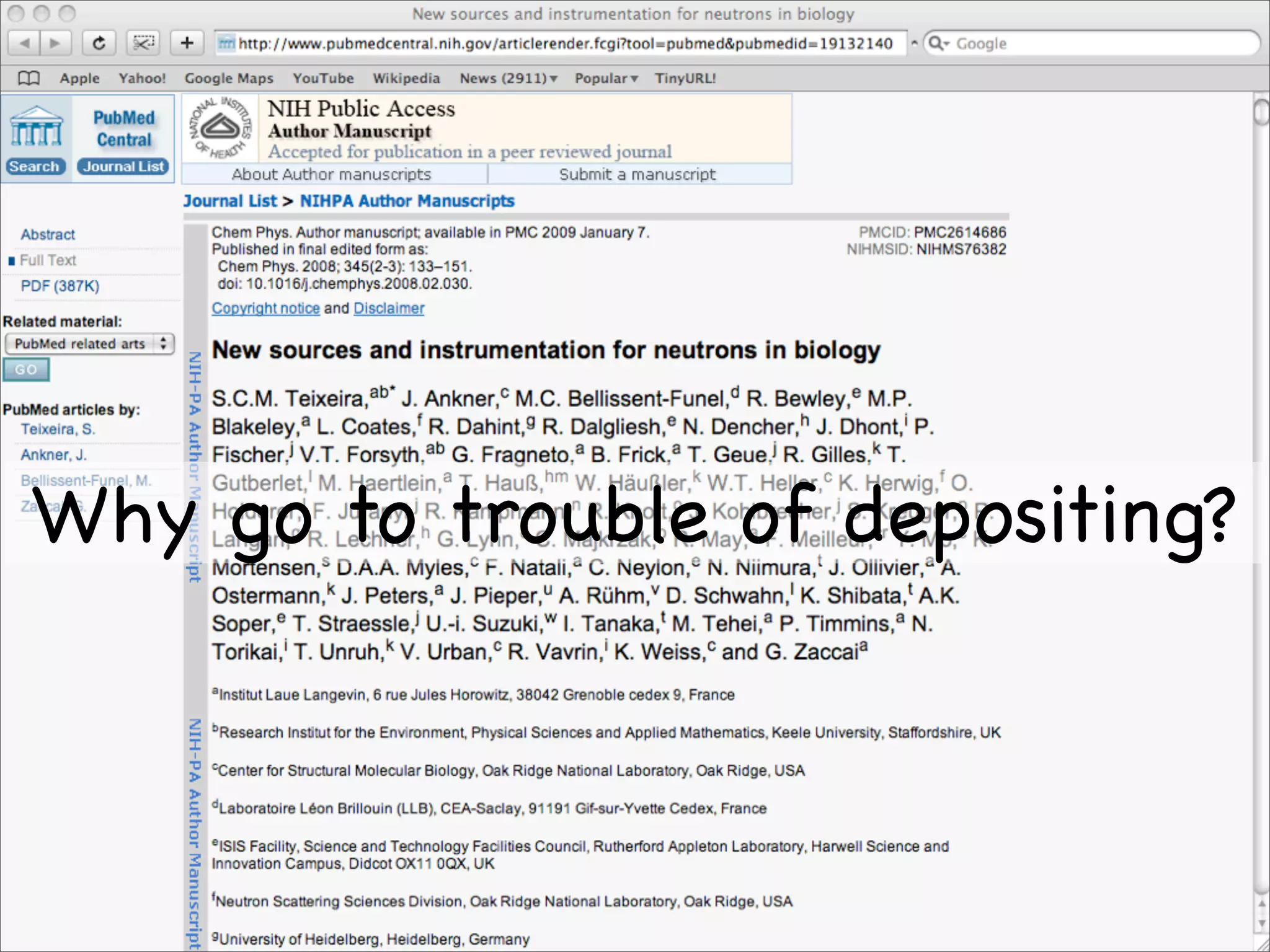
Task: Click the web clip scissors icon
Action: pos(143,43)
